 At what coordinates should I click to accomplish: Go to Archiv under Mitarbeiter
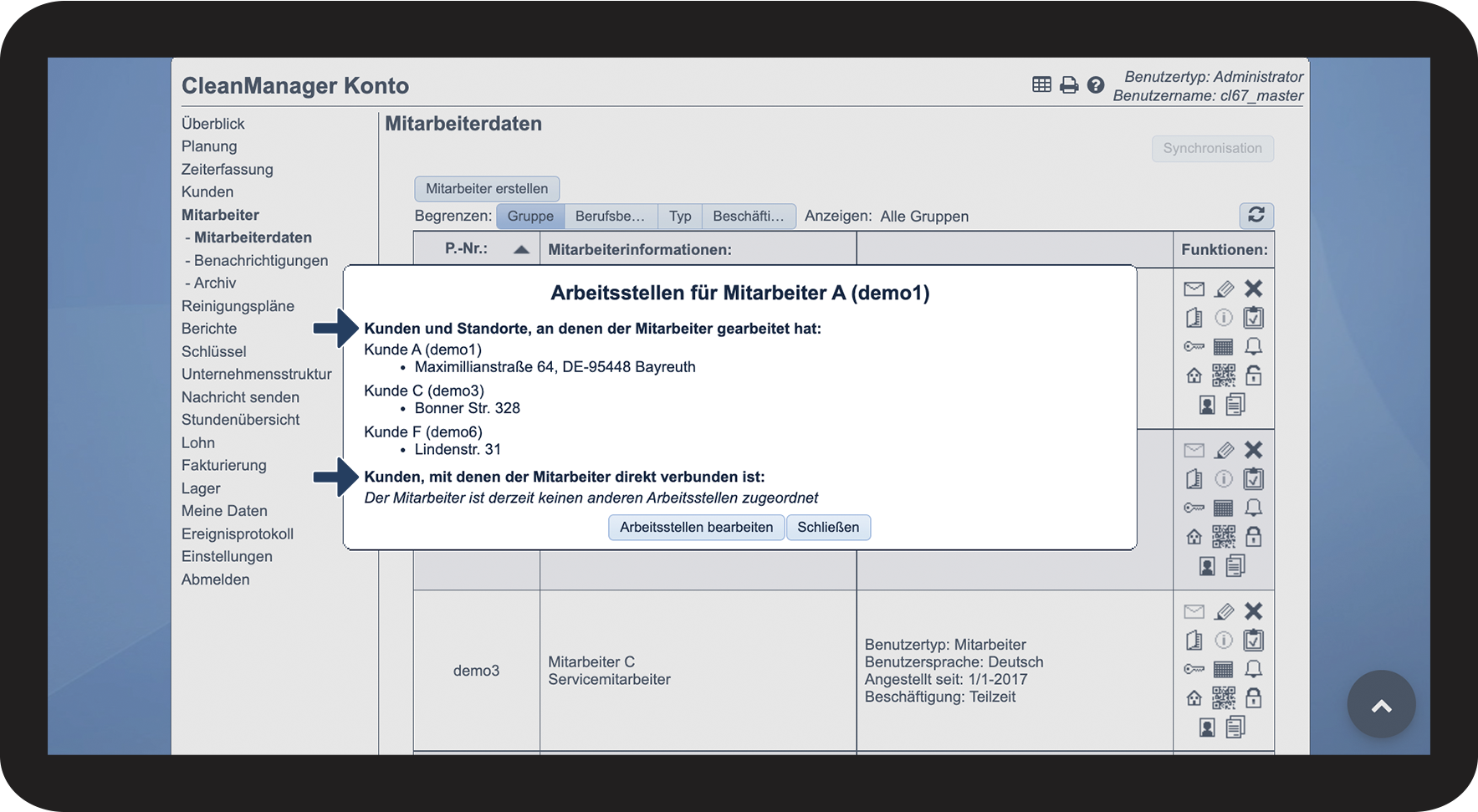click(x=214, y=283)
